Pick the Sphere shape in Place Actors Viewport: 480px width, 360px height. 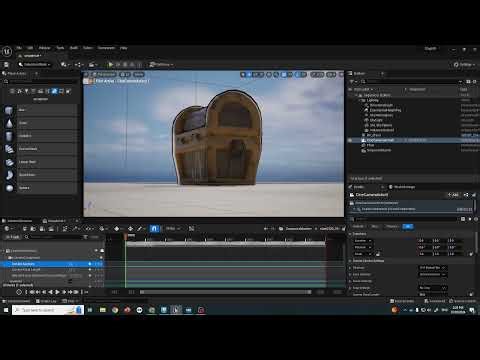[41, 188]
